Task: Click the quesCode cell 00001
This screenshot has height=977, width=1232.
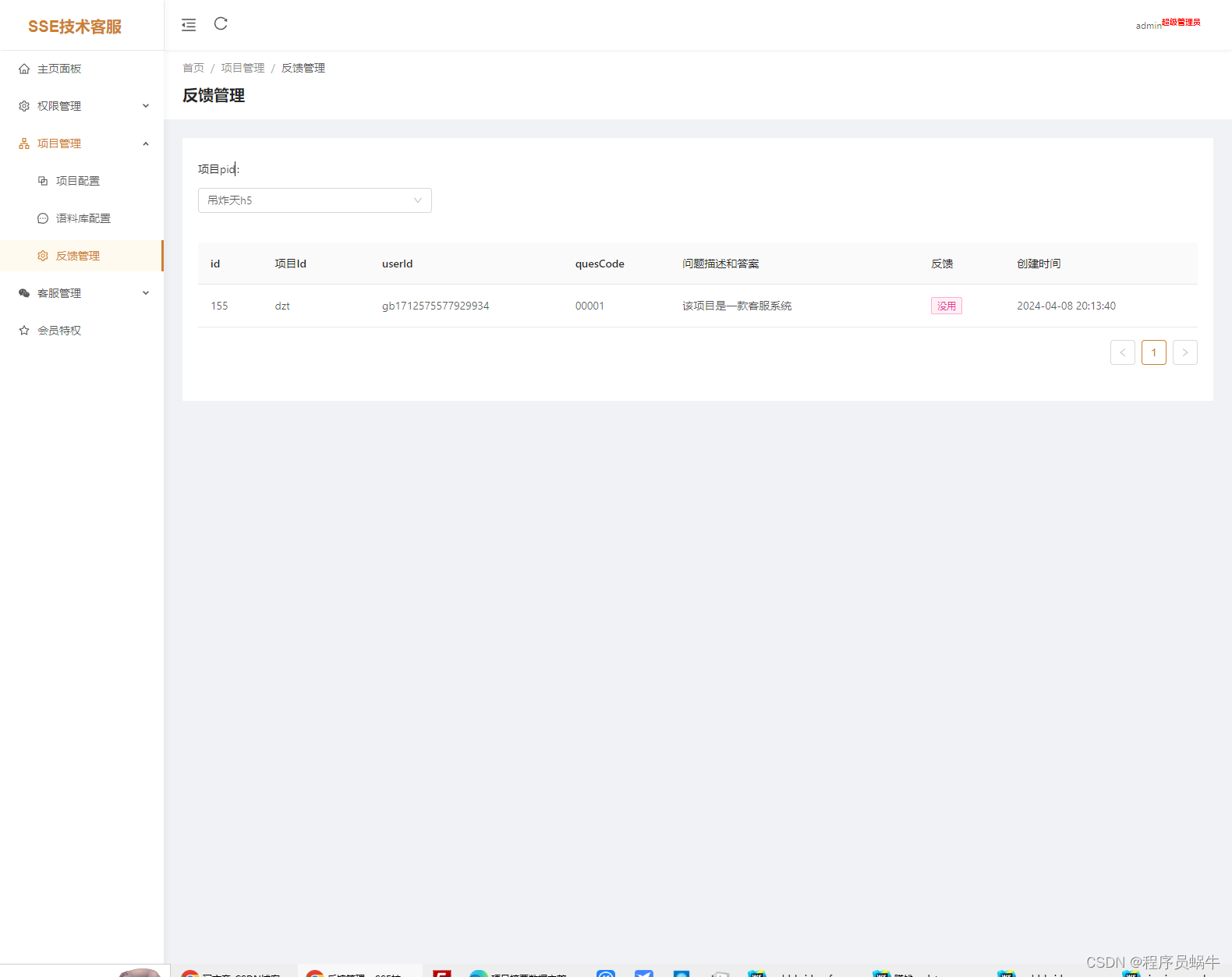Action: point(589,306)
